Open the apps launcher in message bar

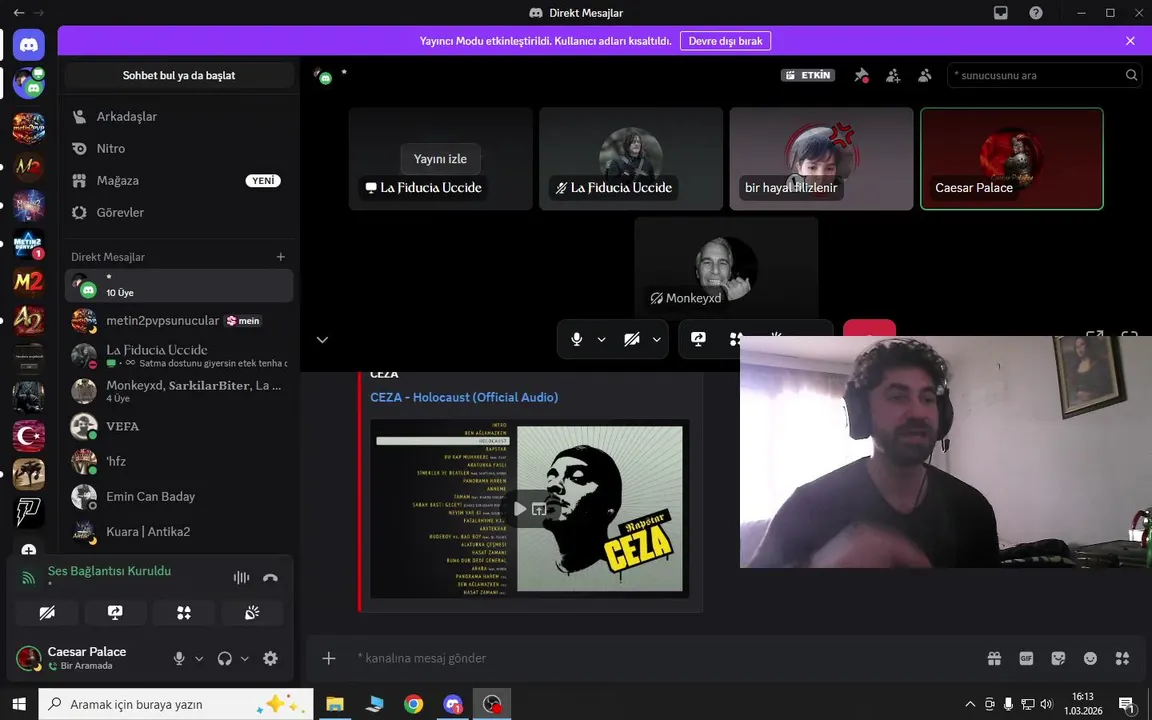[x=1122, y=658]
